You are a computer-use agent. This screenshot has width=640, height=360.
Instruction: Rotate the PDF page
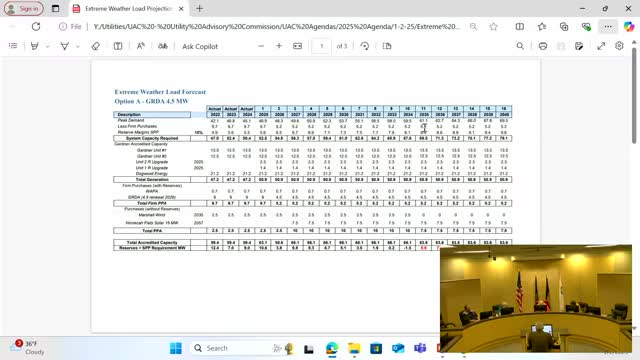point(365,46)
